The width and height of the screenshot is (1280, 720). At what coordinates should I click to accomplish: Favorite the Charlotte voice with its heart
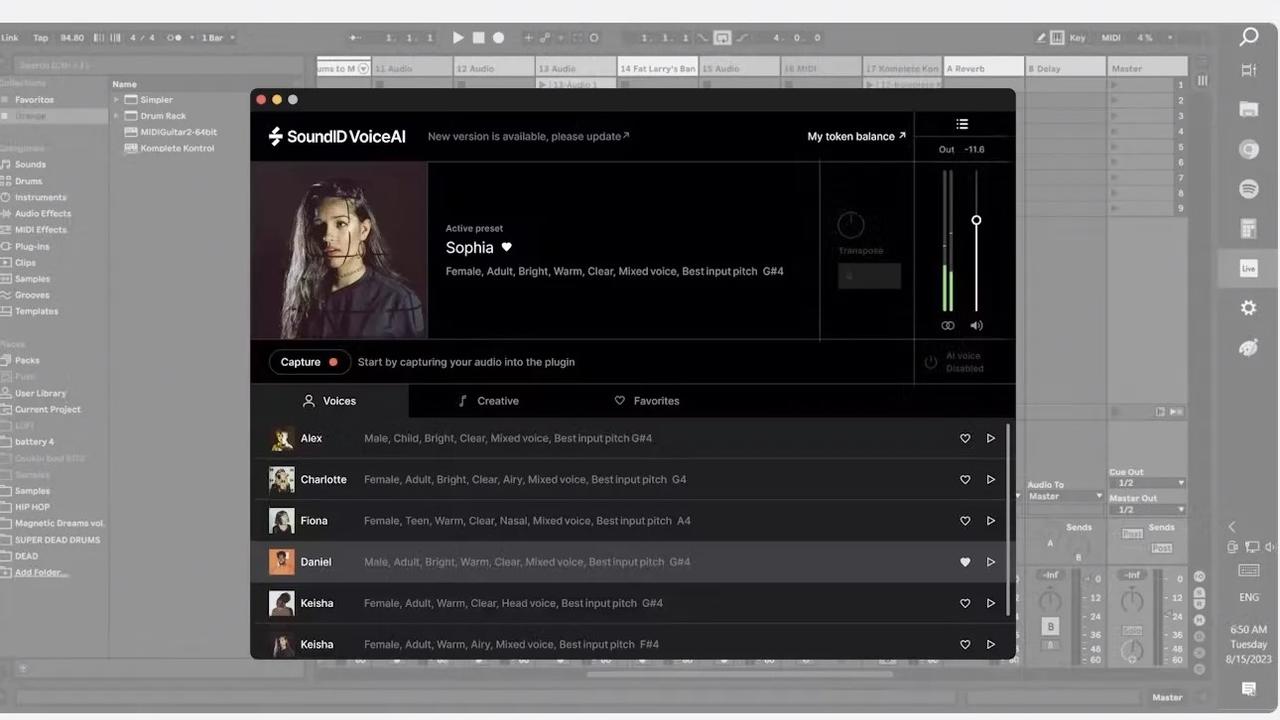[x=965, y=479]
